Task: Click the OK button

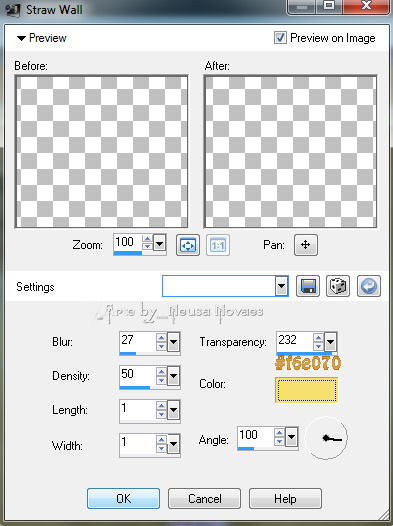Action: tap(123, 498)
